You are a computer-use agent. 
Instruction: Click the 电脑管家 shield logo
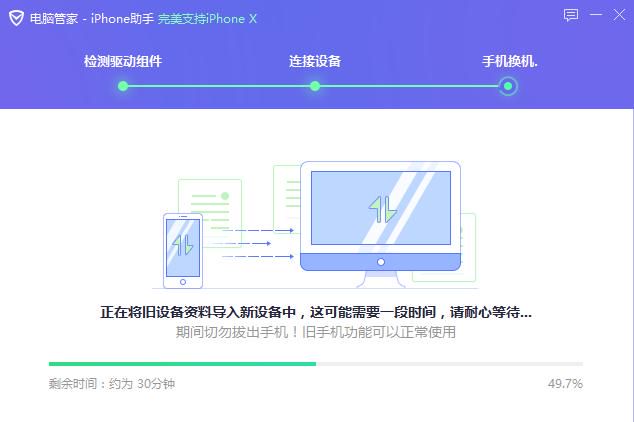[17, 18]
